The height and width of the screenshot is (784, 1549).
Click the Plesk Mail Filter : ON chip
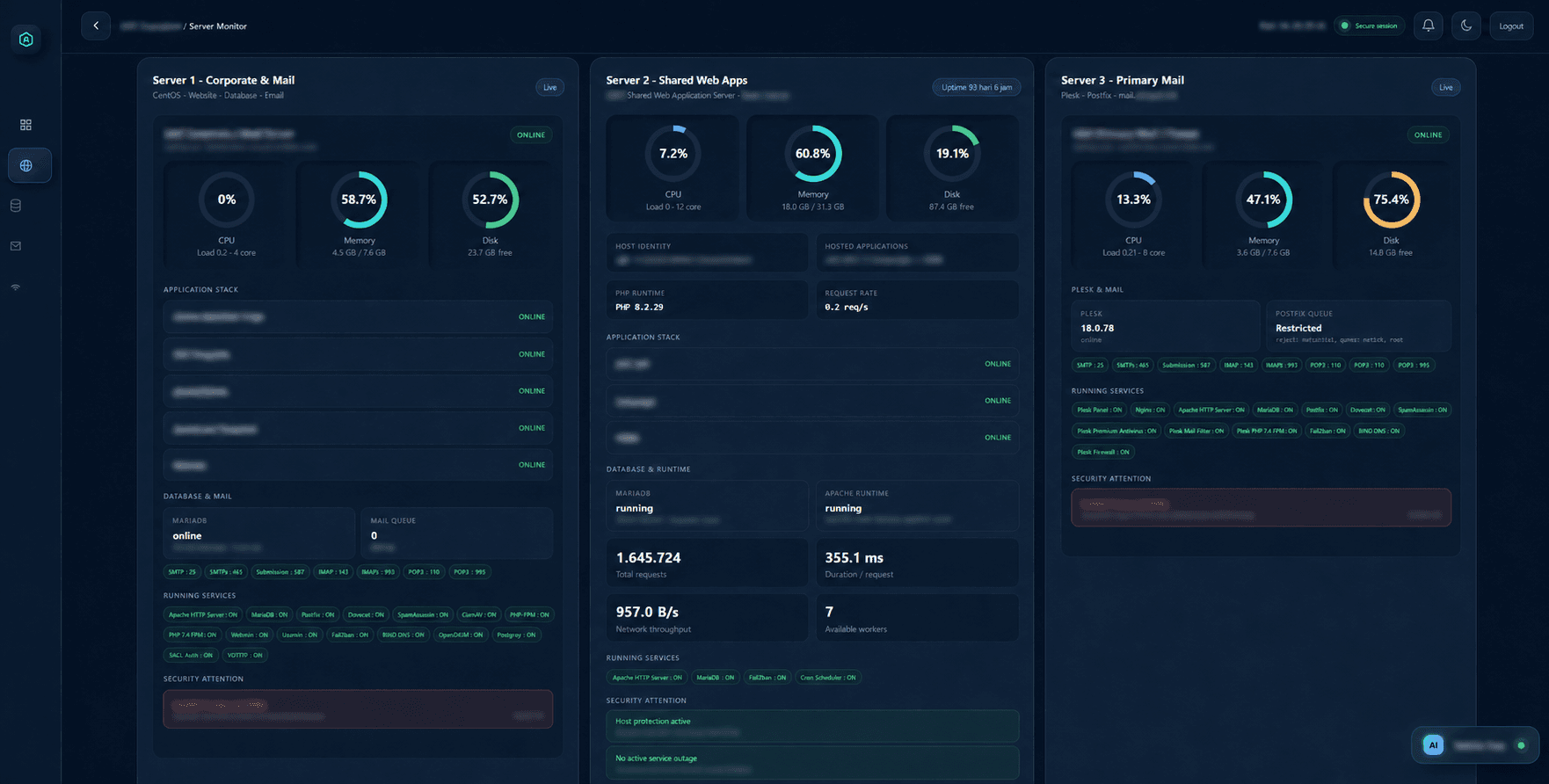1196,431
